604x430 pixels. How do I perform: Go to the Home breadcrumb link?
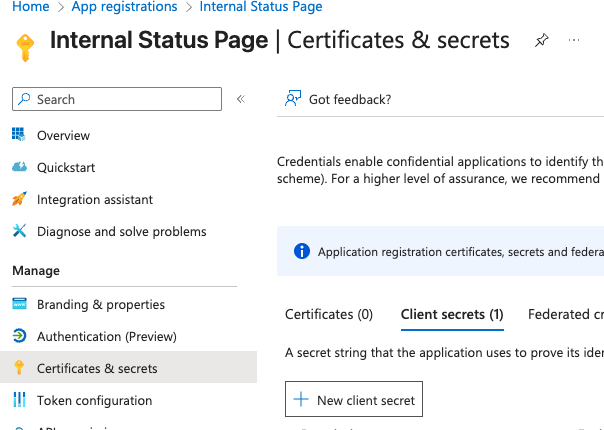pyautogui.click(x=31, y=7)
